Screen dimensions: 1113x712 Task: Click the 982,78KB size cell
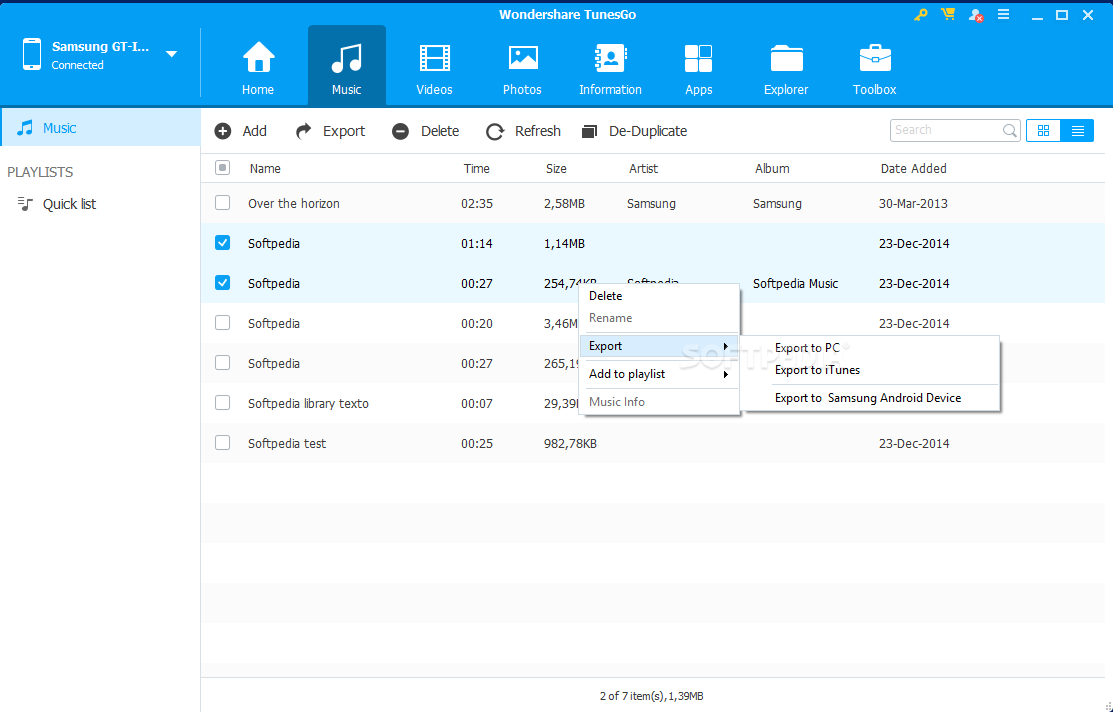[x=570, y=444]
